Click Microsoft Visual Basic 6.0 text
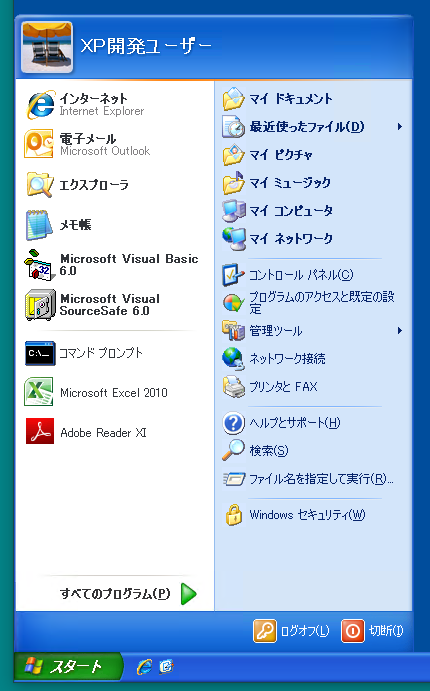 (129, 264)
